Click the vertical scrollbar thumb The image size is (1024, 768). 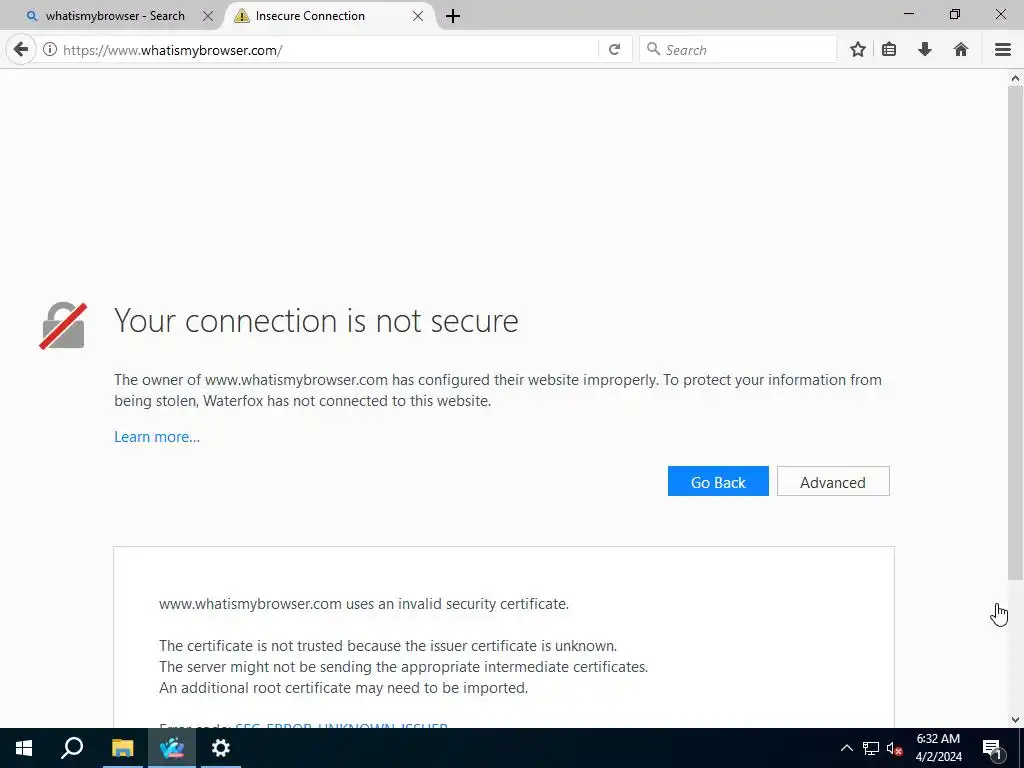pyautogui.click(x=1015, y=332)
